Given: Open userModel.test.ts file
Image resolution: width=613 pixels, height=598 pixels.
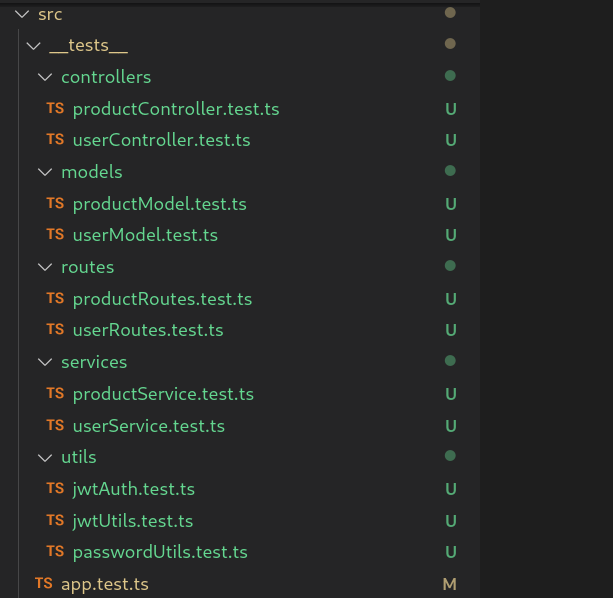Looking at the screenshot, I should pos(145,235).
